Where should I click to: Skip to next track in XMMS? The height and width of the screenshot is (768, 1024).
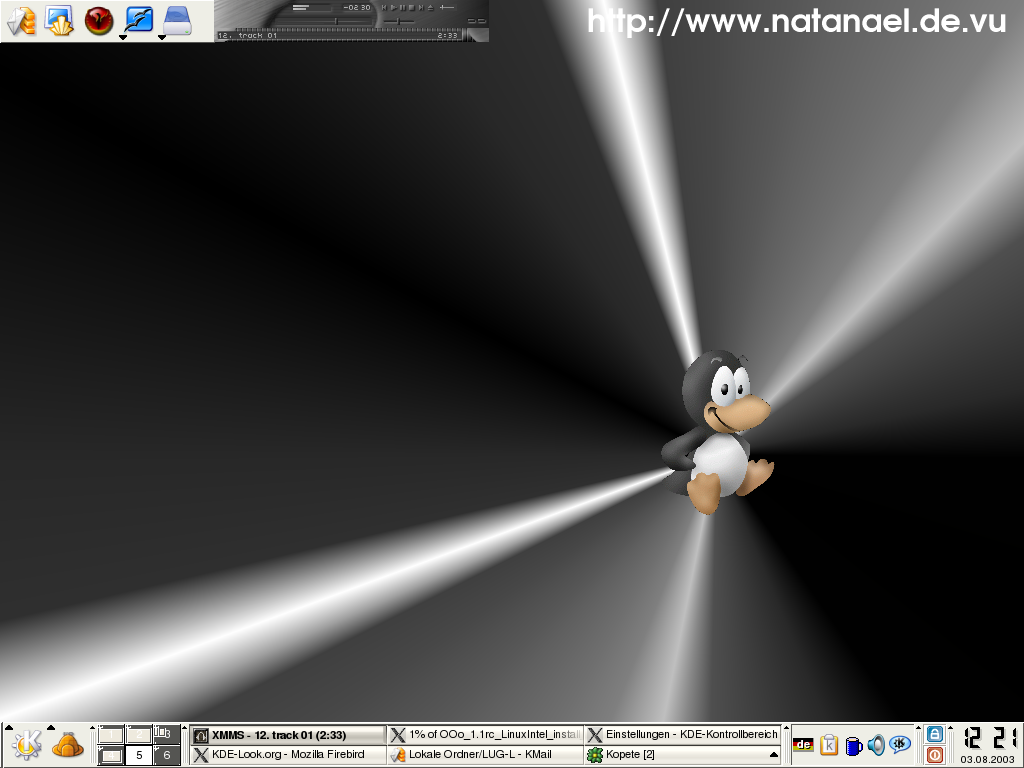pos(421,8)
